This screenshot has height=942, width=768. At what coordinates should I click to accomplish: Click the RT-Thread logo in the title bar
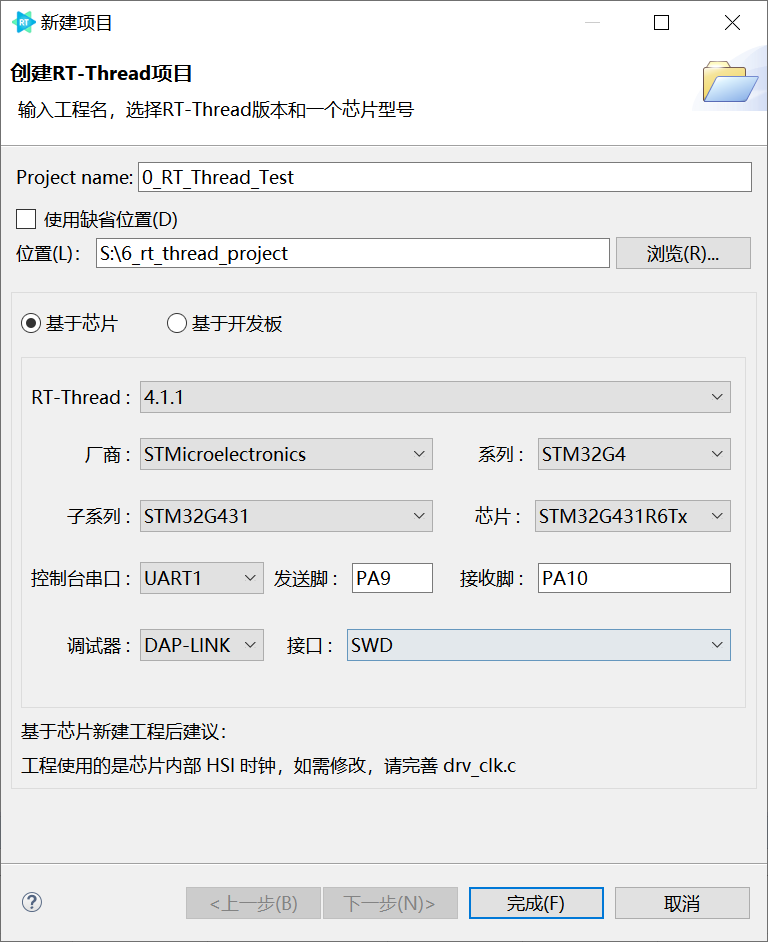click(x=20, y=21)
